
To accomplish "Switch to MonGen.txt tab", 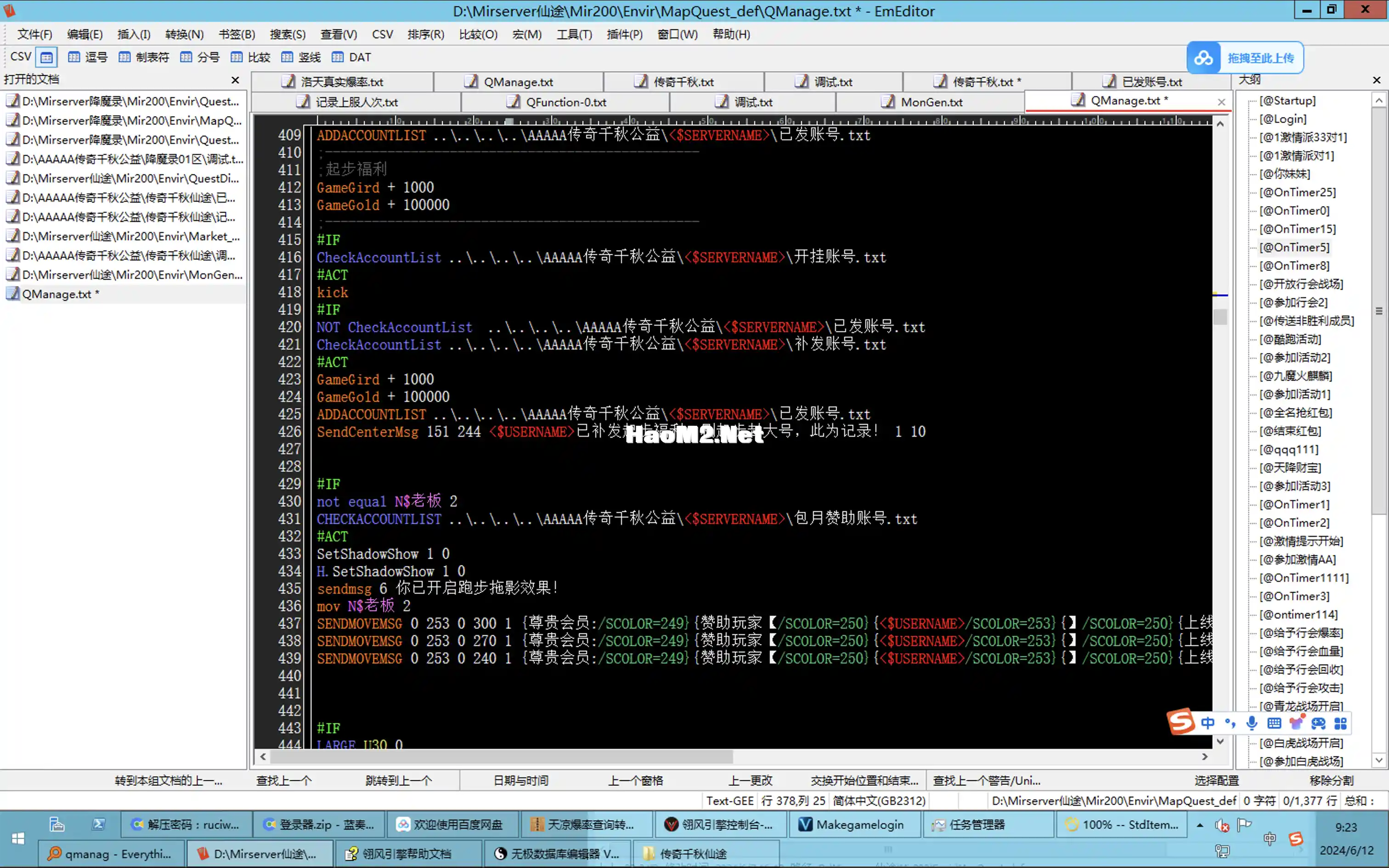I will pos(930,102).
